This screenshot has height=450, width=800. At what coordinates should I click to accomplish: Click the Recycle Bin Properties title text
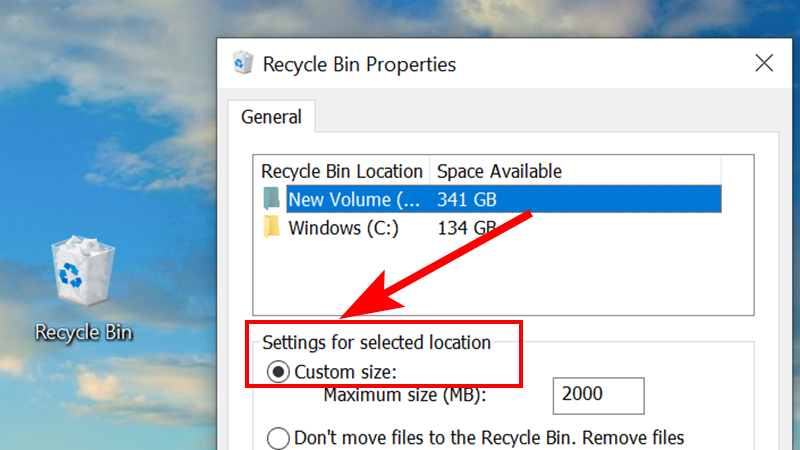359,64
